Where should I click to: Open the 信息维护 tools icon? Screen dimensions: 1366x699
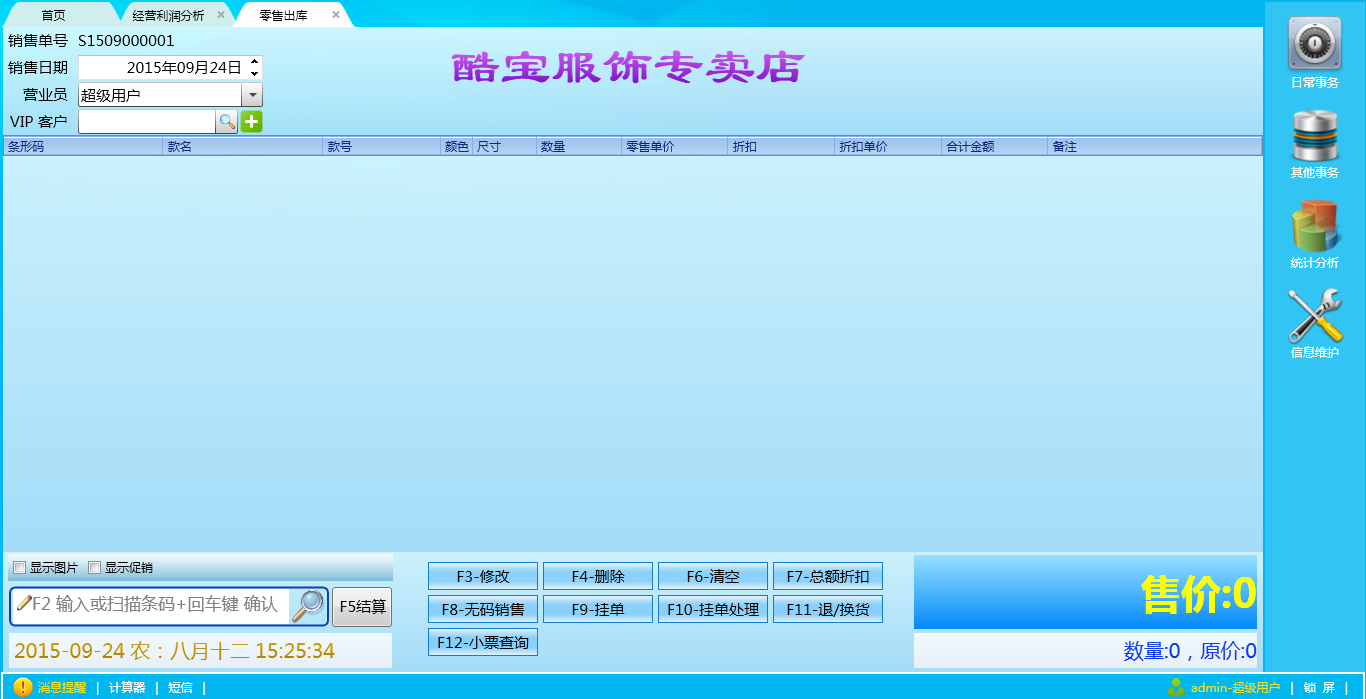click(1314, 316)
